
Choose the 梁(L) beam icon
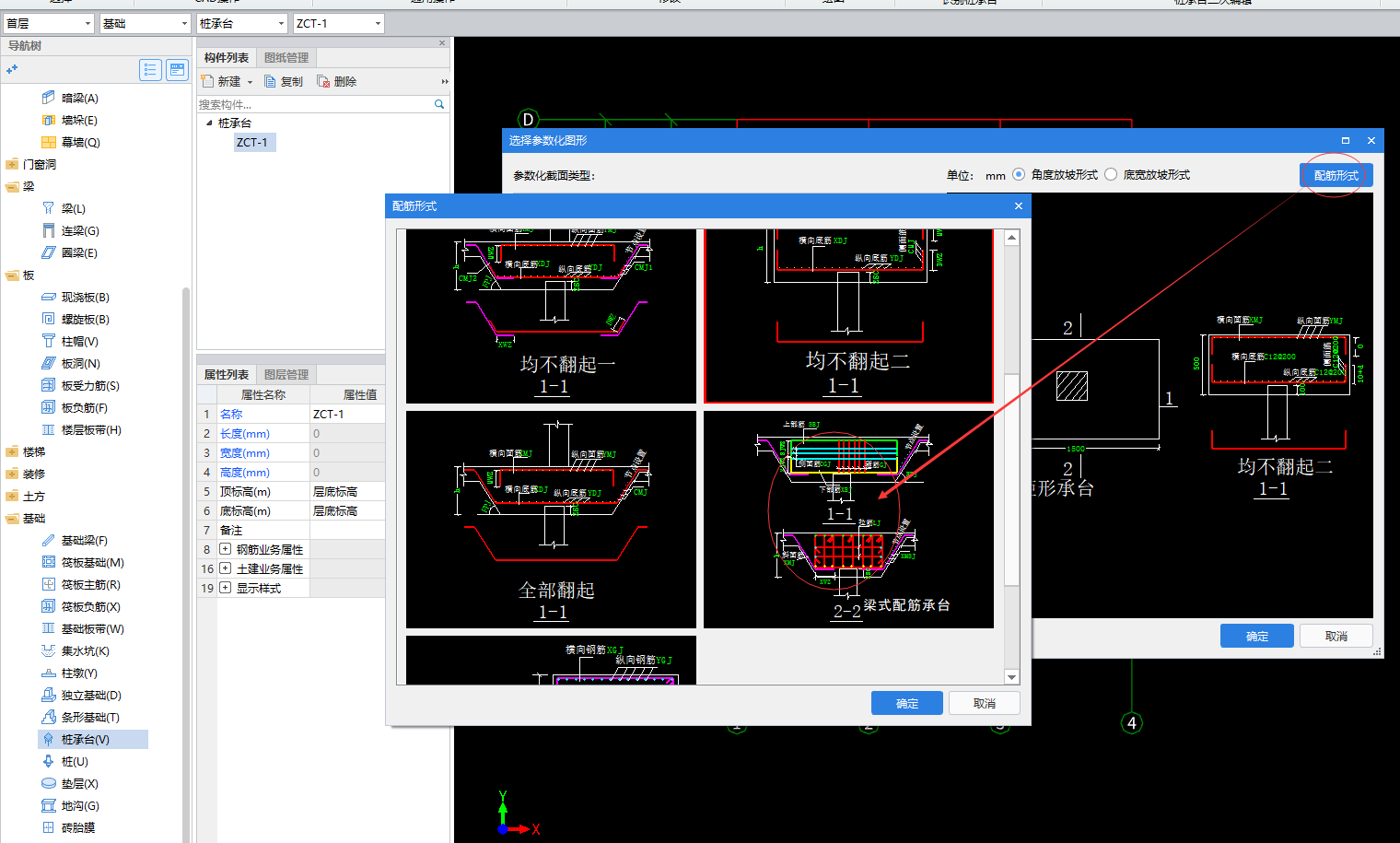pos(49,208)
